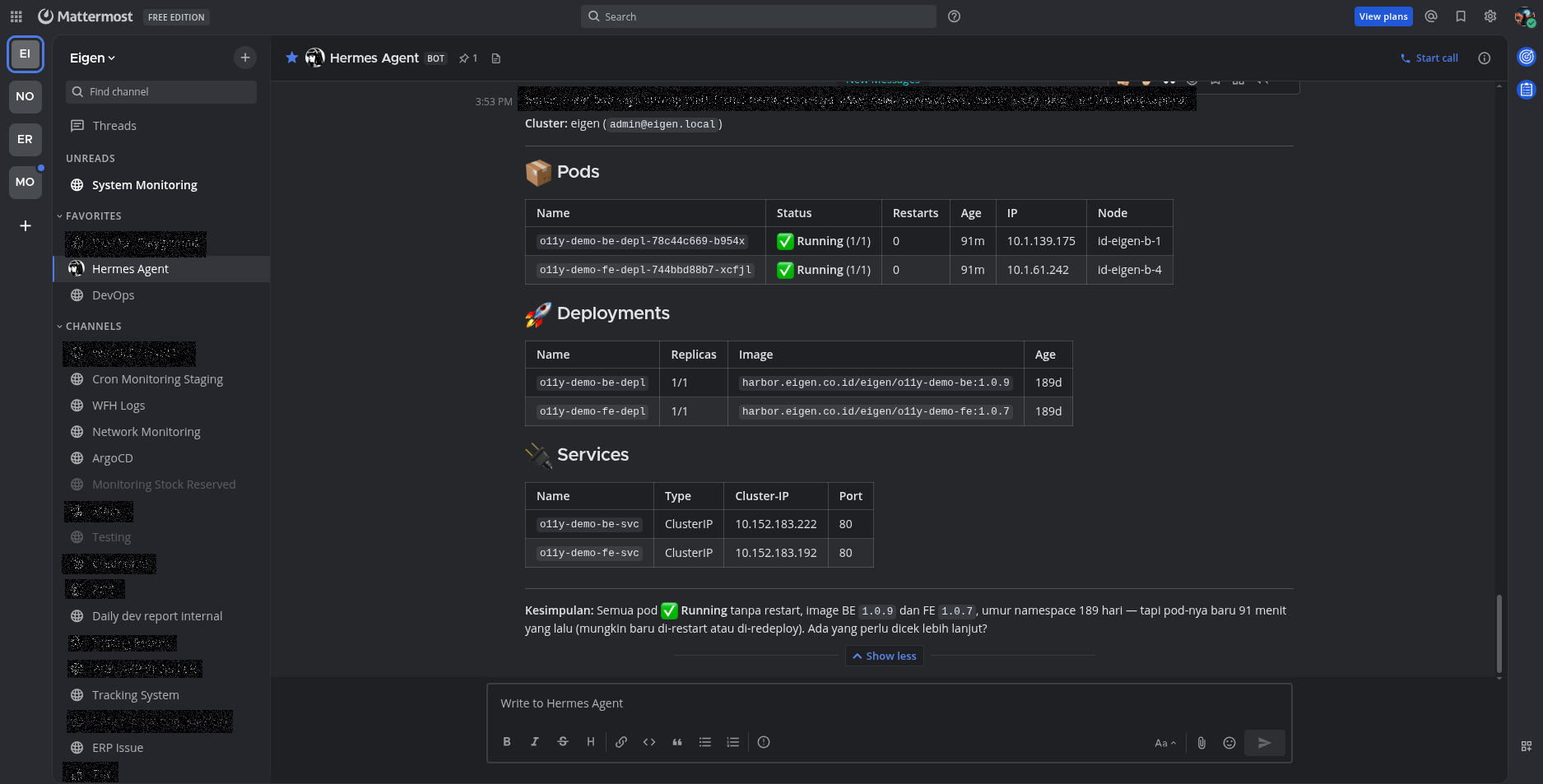Click the View plans button
Image resolution: width=1543 pixels, height=784 pixels.
[x=1383, y=16]
